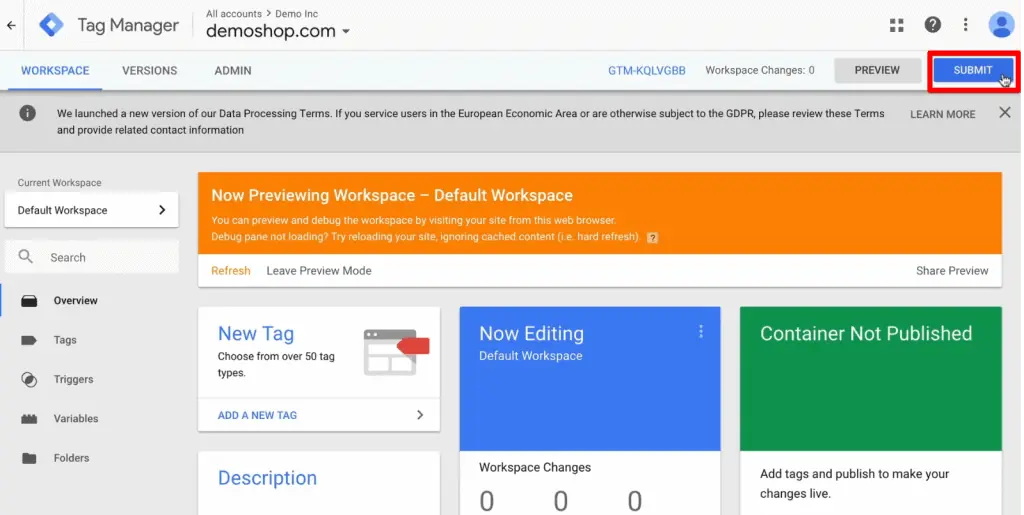Click the New Tag heading
1024x515 pixels.
(x=256, y=334)
